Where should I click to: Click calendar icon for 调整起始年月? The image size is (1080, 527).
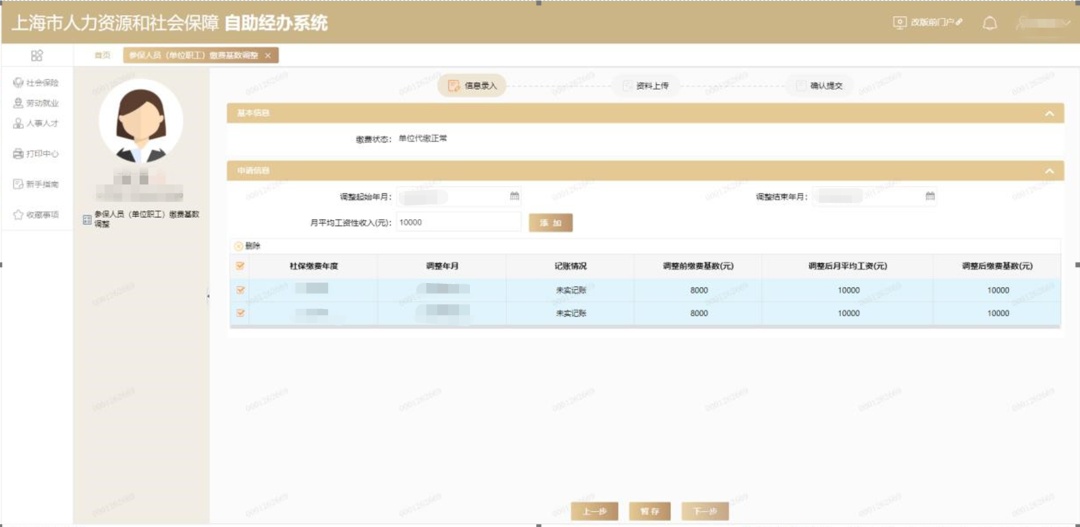click(x=514, y=196)
